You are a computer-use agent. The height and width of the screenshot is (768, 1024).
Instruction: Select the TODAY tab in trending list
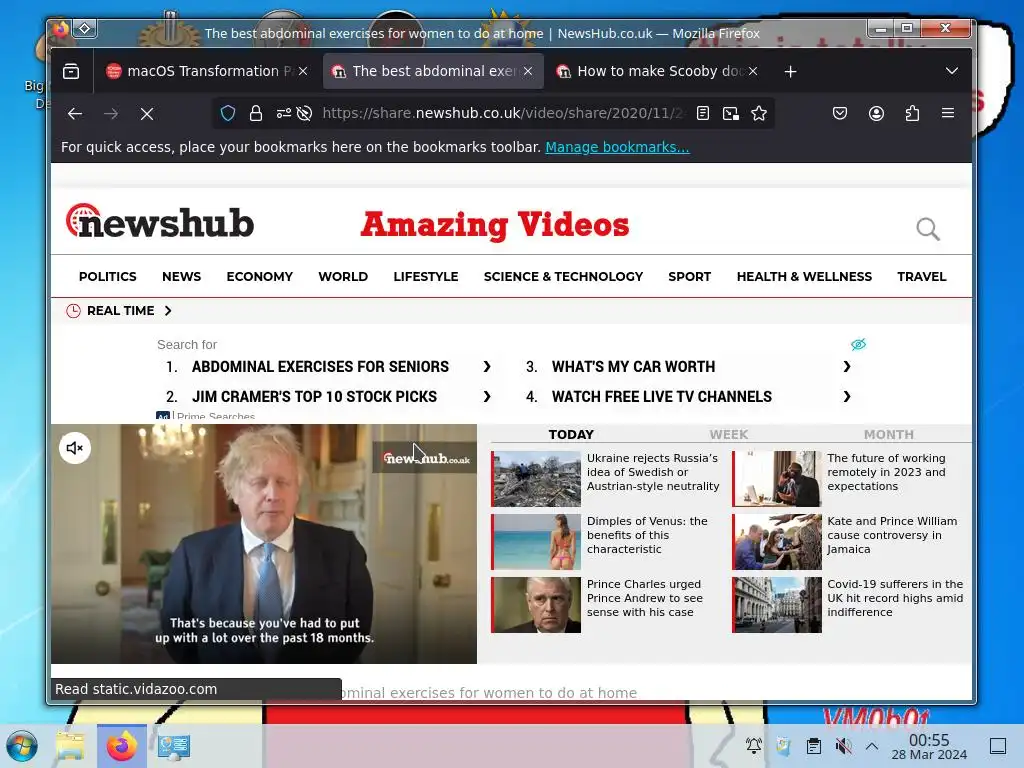[x=571, y=434]
